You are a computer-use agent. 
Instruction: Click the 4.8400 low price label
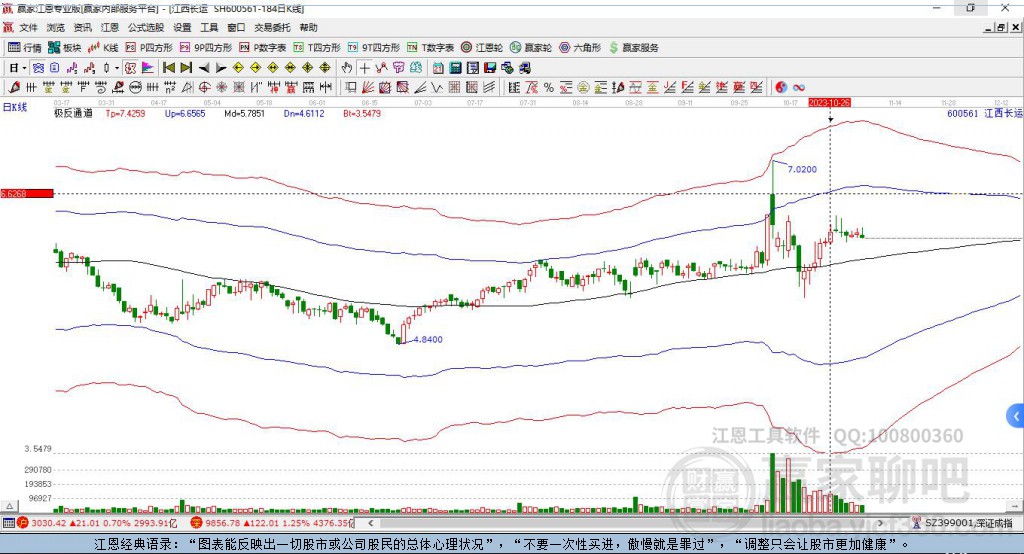coord(428,340)
